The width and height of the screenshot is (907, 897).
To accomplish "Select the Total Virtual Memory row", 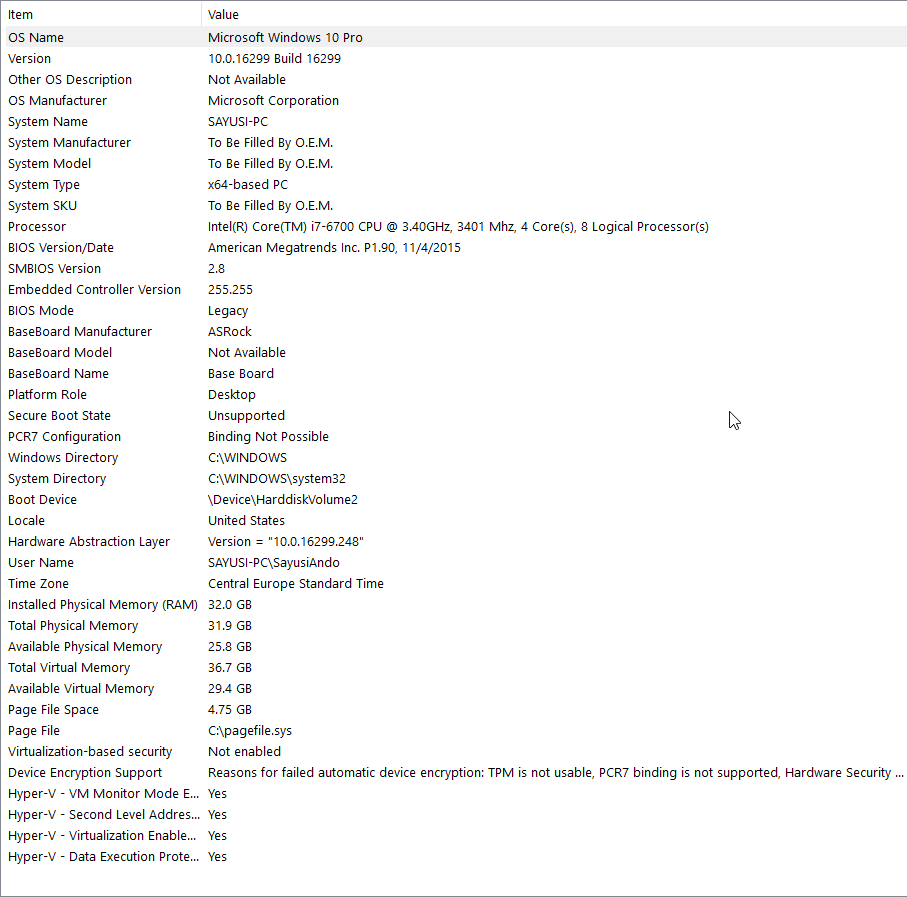I will [x=456, y=668].
